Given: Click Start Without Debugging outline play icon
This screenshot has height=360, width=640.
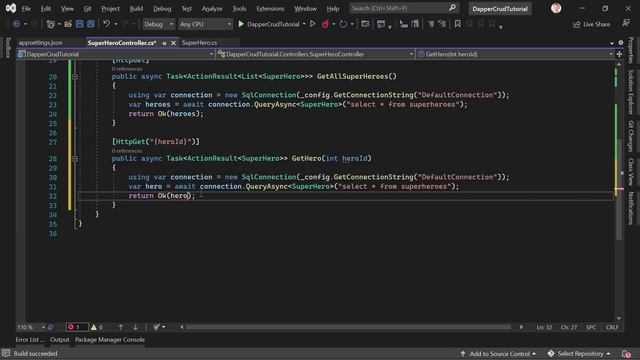Looking at the screenshot, I should coord(313,24).
